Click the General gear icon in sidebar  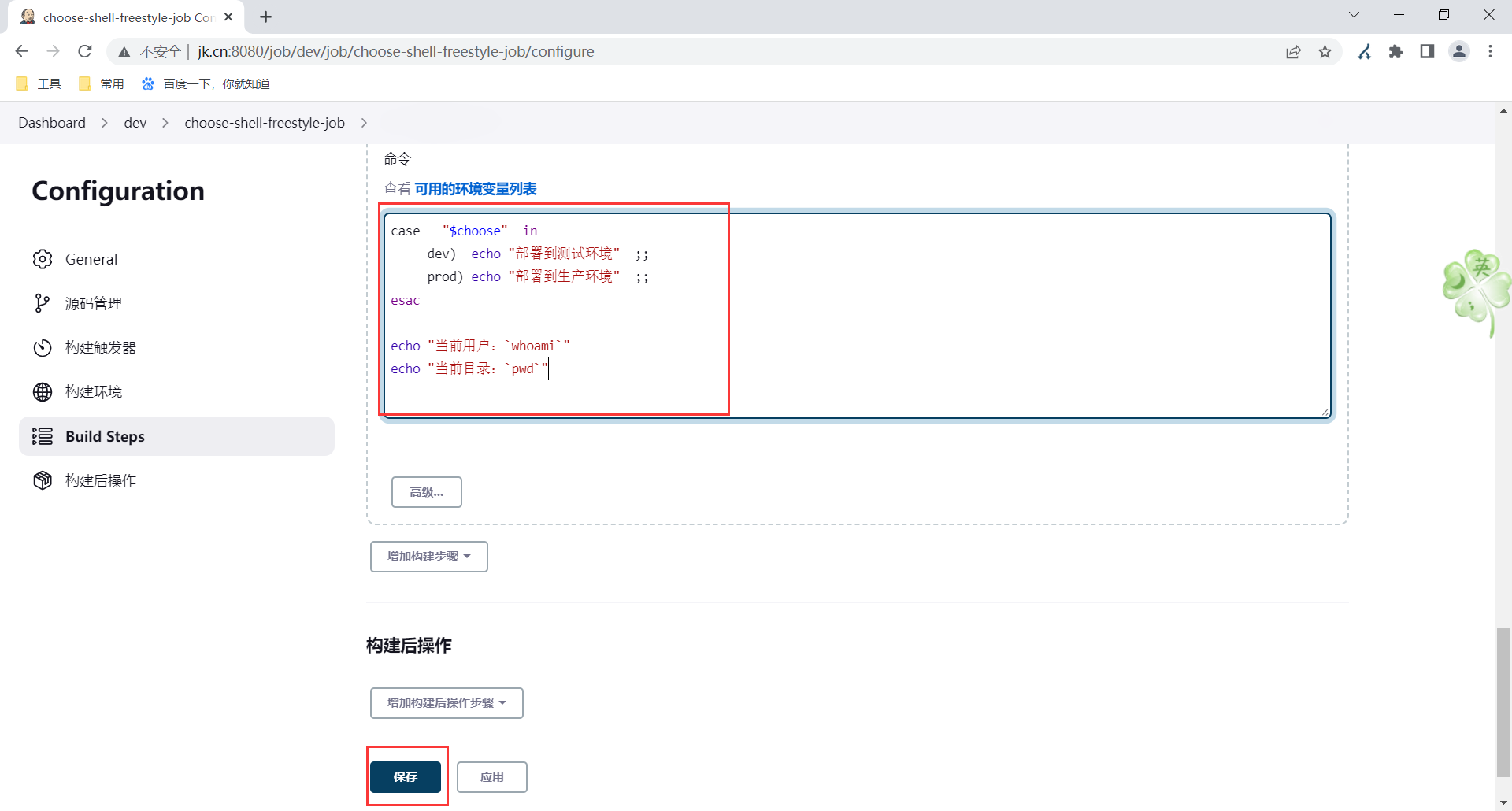(43, 259)
